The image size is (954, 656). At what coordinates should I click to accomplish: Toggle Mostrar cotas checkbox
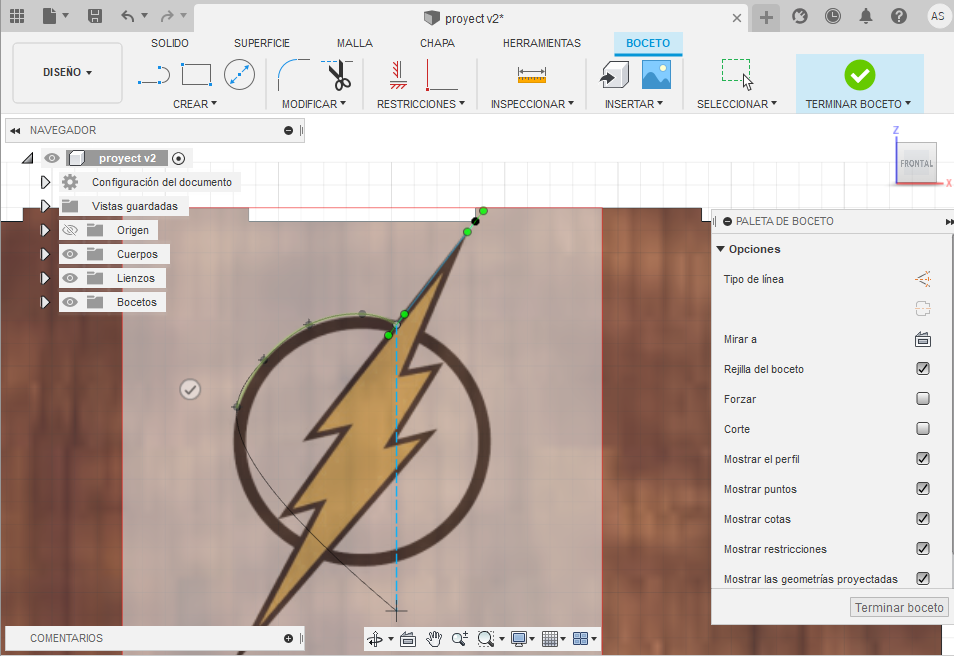pos(923,518)
